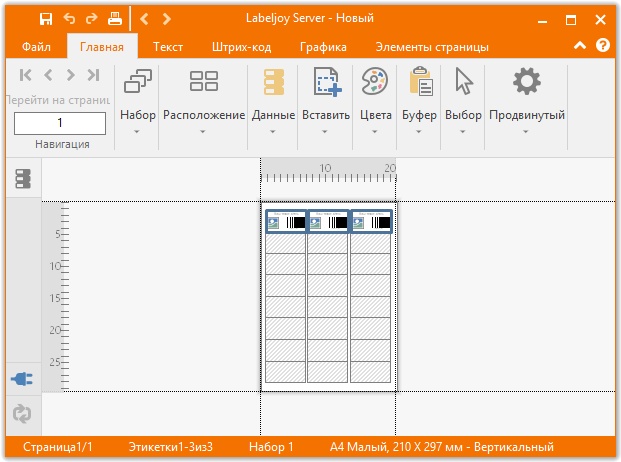Open the Файл menu tab

pos(37,47)
